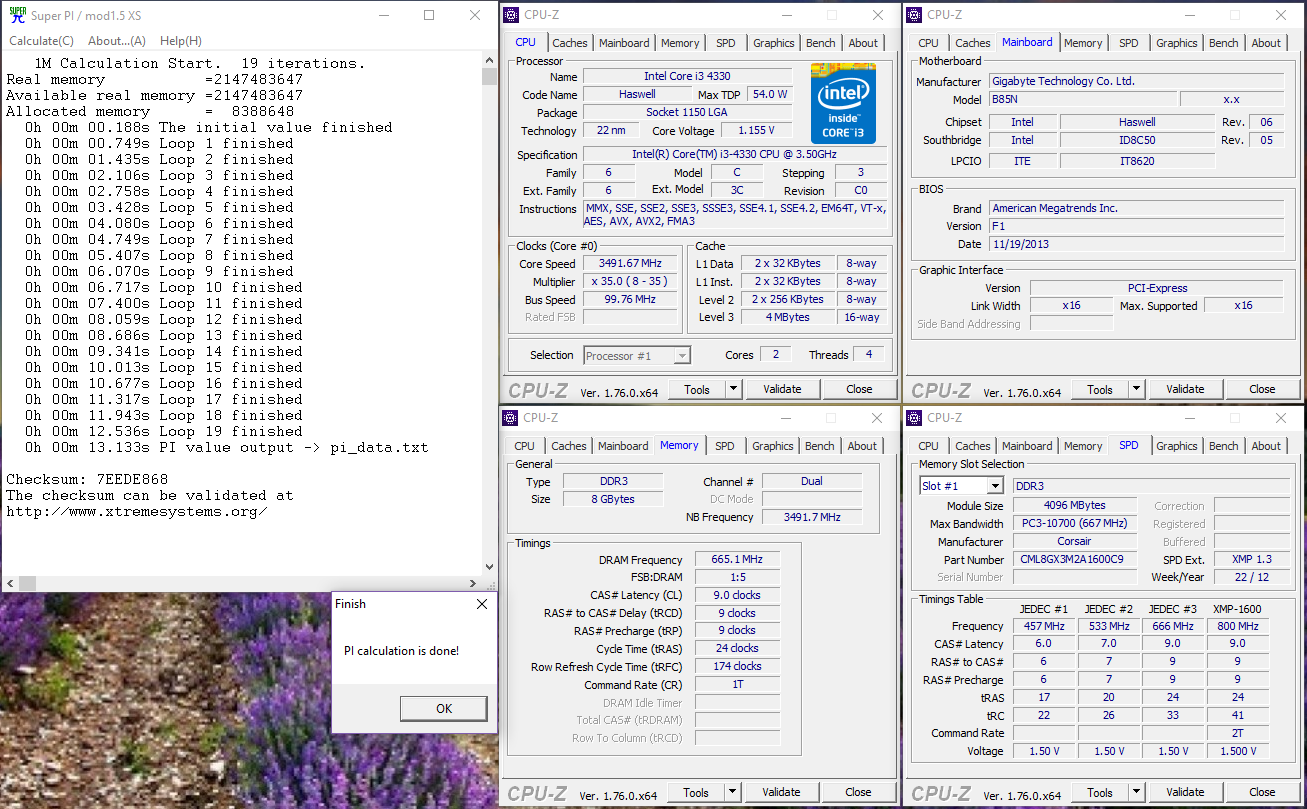1307x809 pixels.
Task: Click the CPU-Z icon of the SPD window
Action: (915, 418)
